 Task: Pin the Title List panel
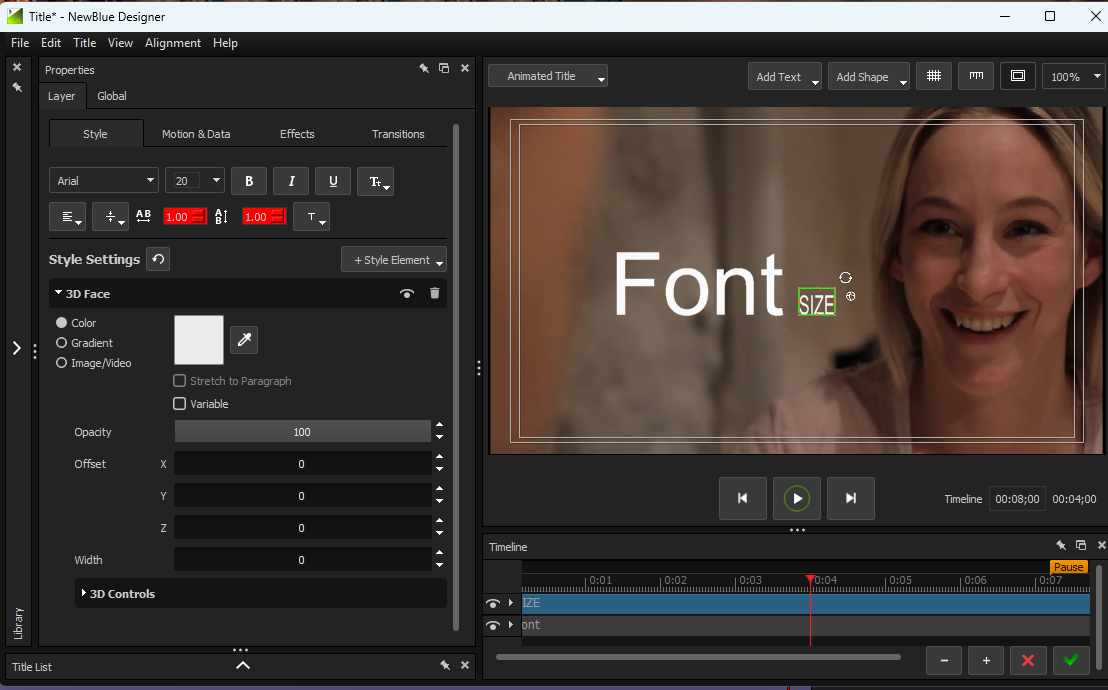pyautogui.click(x=444, y=665)
